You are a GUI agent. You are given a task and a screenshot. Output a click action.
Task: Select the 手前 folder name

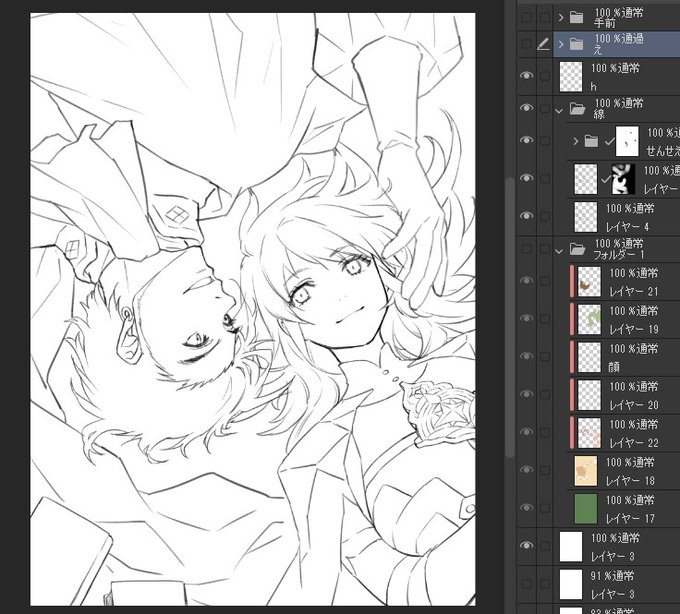[604, 23]
